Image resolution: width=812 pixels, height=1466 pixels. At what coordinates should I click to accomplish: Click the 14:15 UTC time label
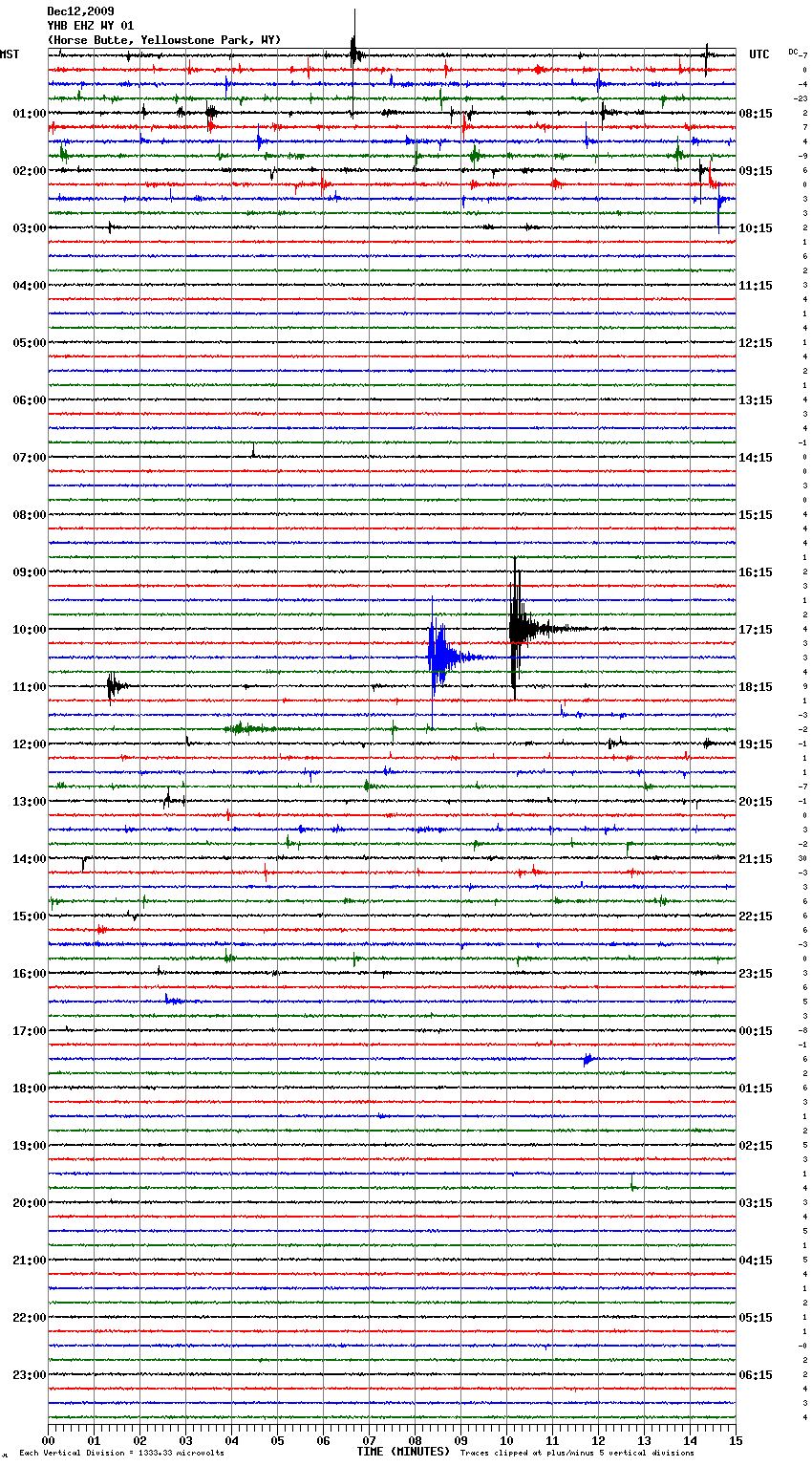pyautogui.click(x=756, y=458)
